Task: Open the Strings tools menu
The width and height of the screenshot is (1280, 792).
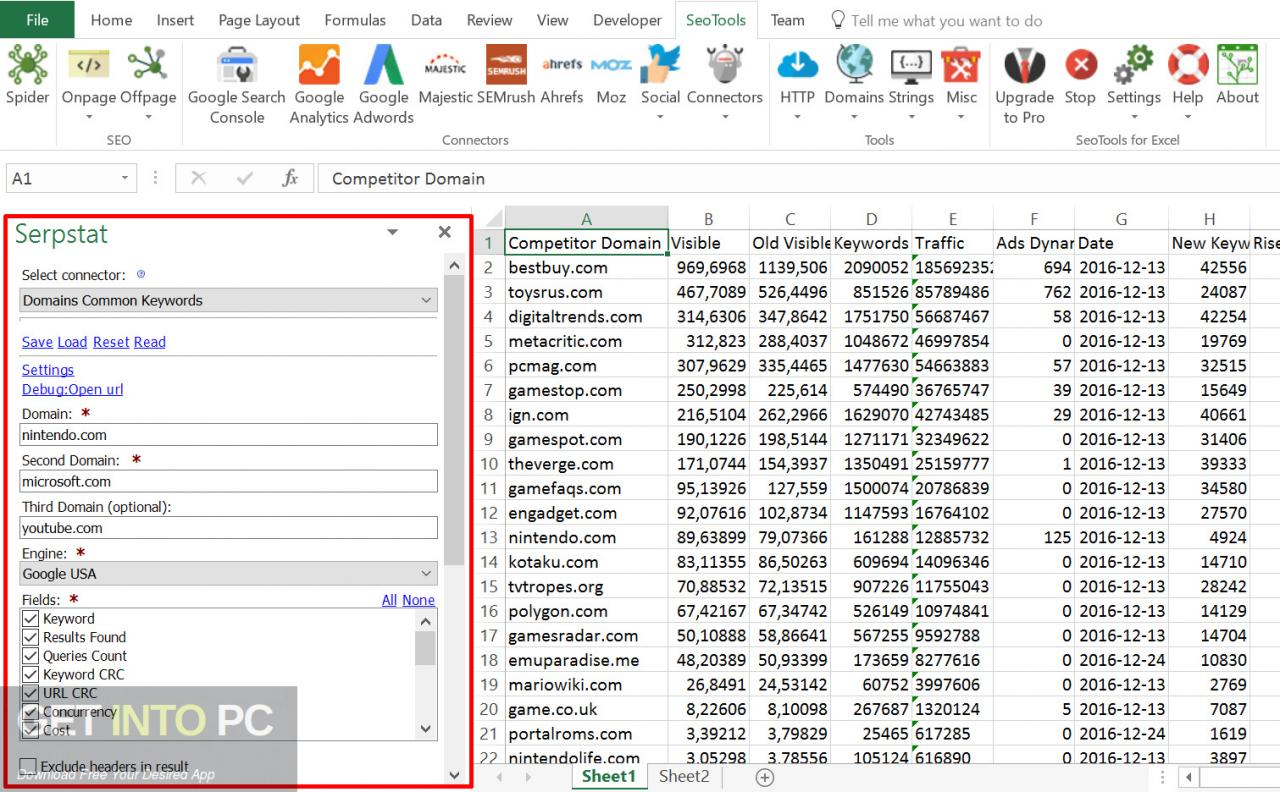Action: (x=910, y=83)
